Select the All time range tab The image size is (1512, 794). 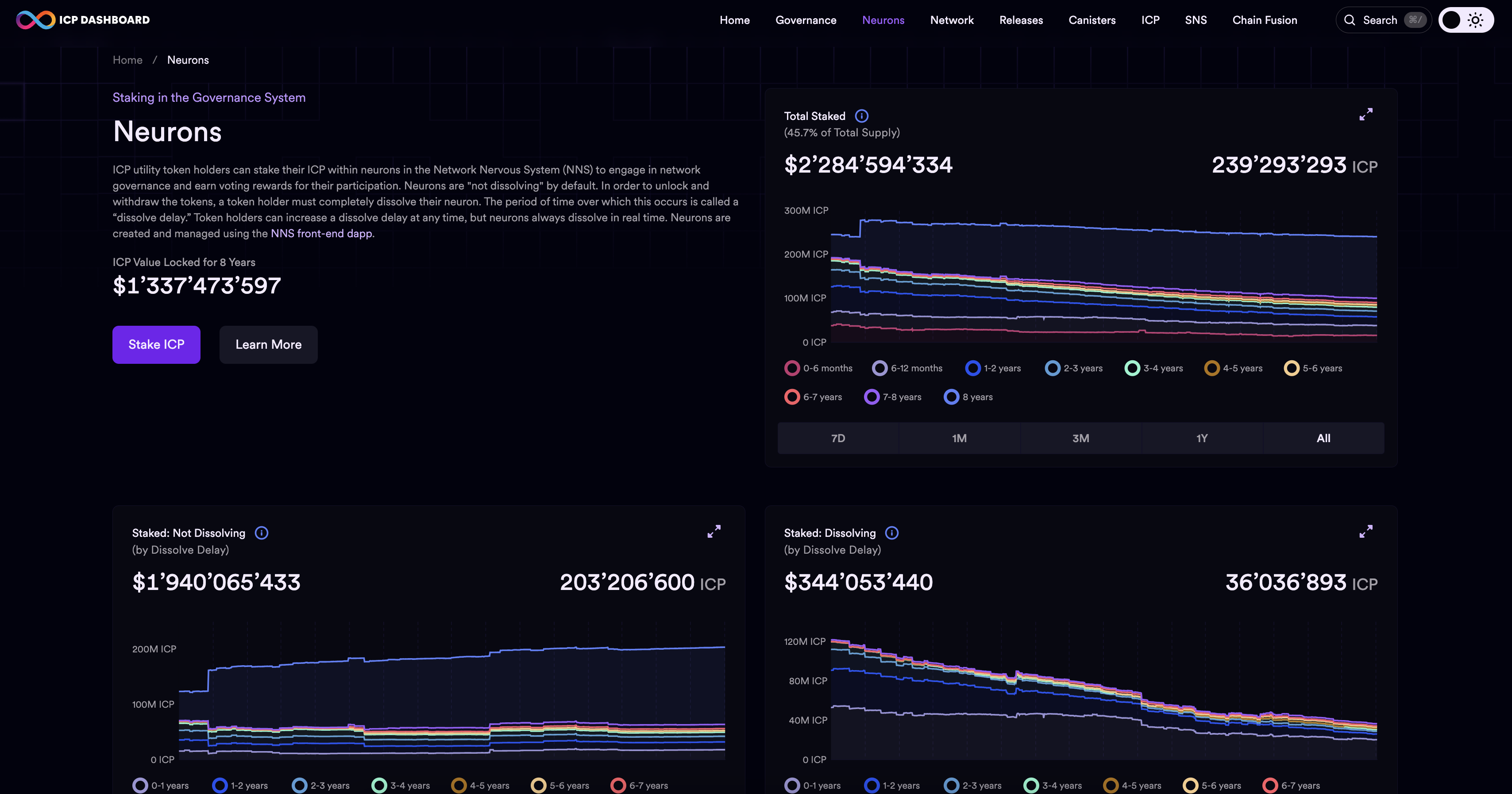point(1323,438)
